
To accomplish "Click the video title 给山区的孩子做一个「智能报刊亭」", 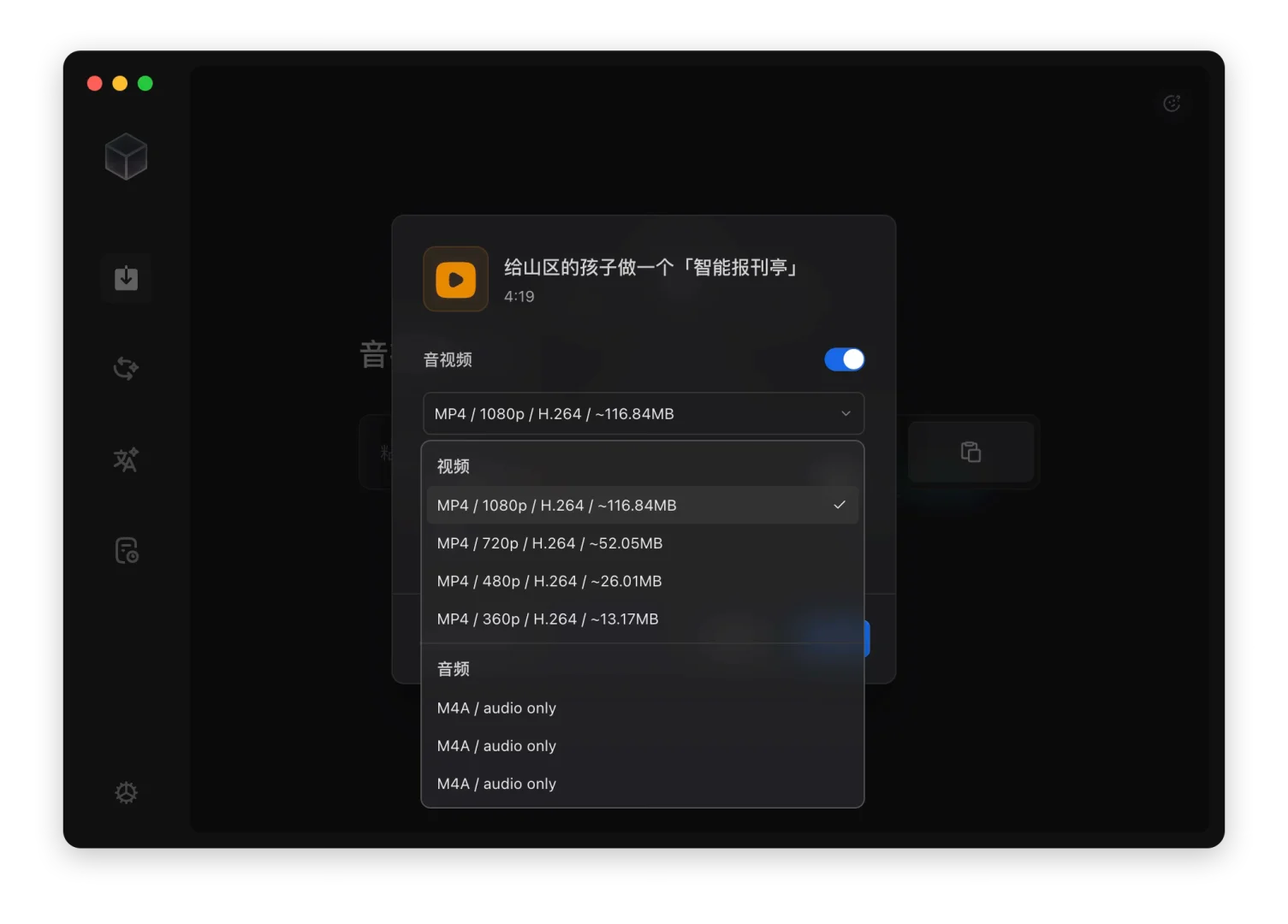I will coord(650,267).
